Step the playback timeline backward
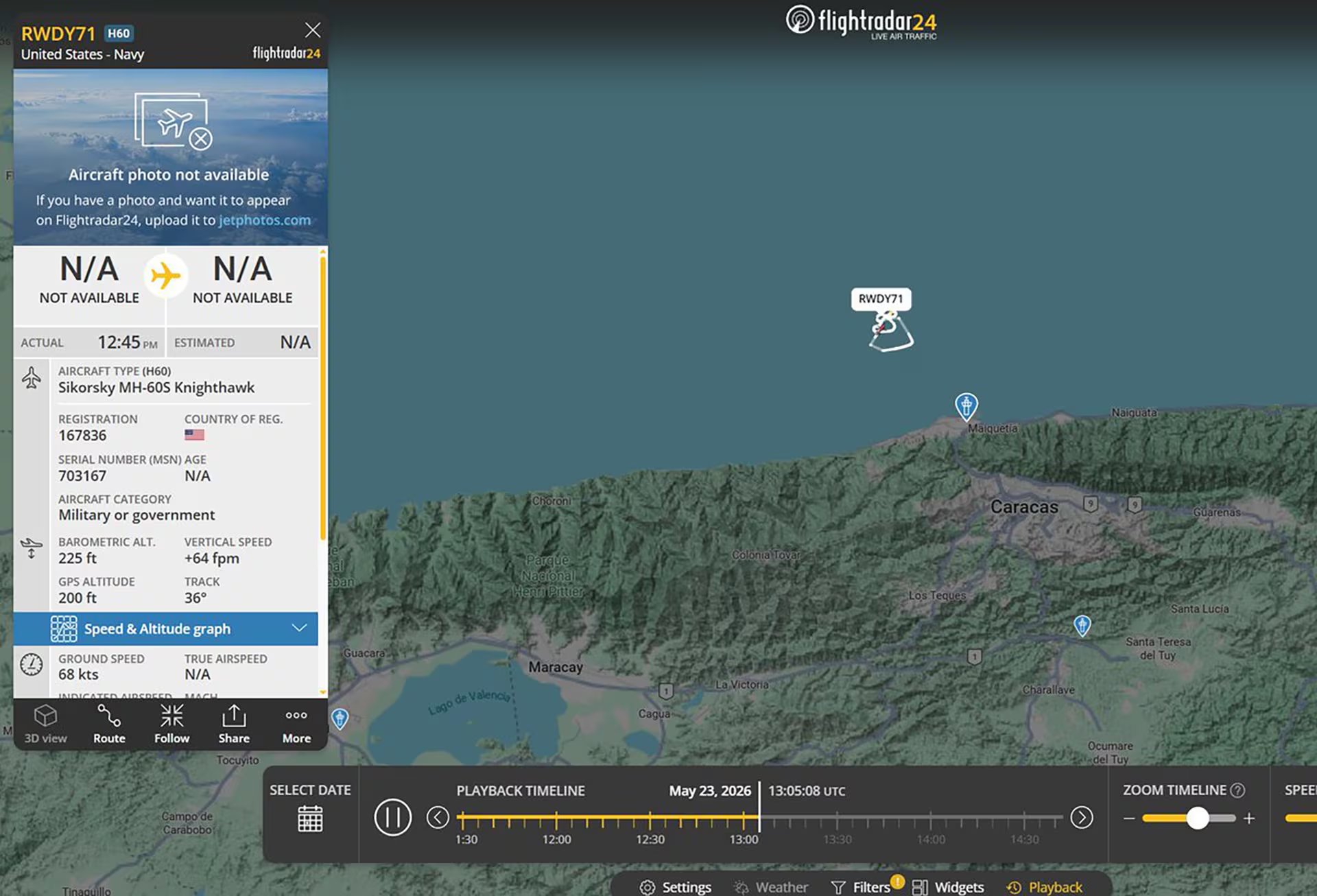1317x896 pixels. tap(438, 817)
